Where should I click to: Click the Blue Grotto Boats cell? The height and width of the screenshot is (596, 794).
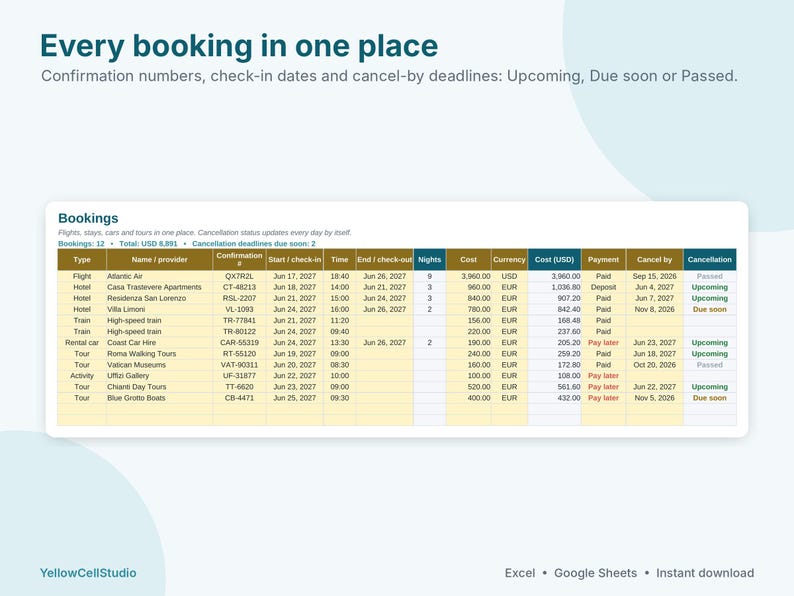pos(160,398)
